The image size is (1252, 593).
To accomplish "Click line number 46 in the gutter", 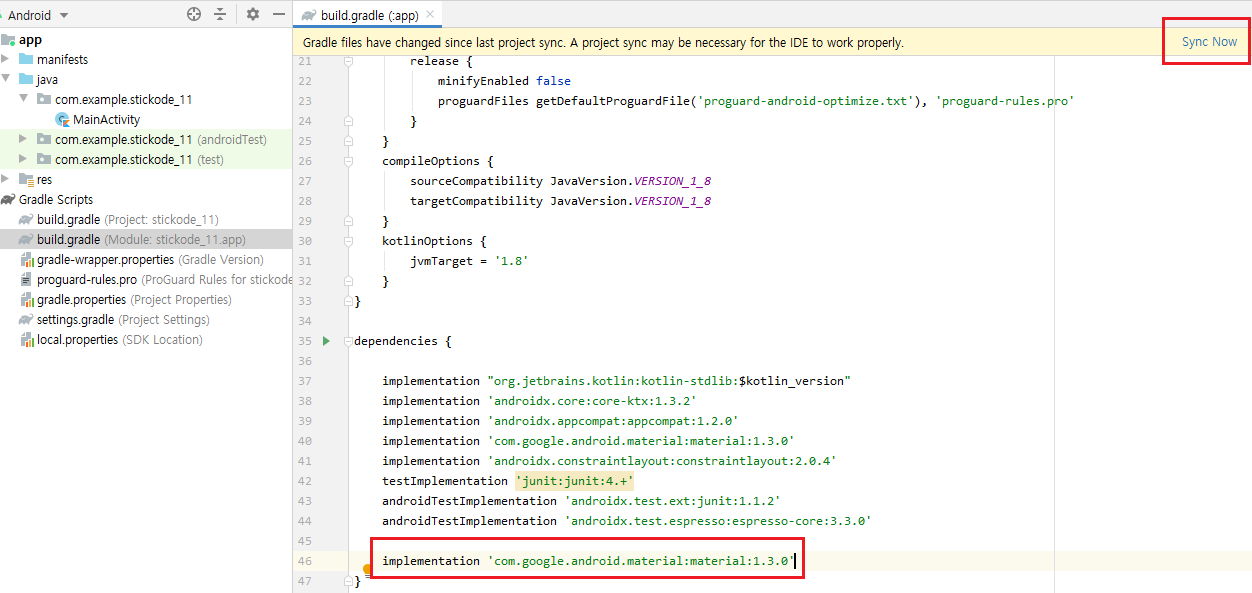I will tap(305, 561).
